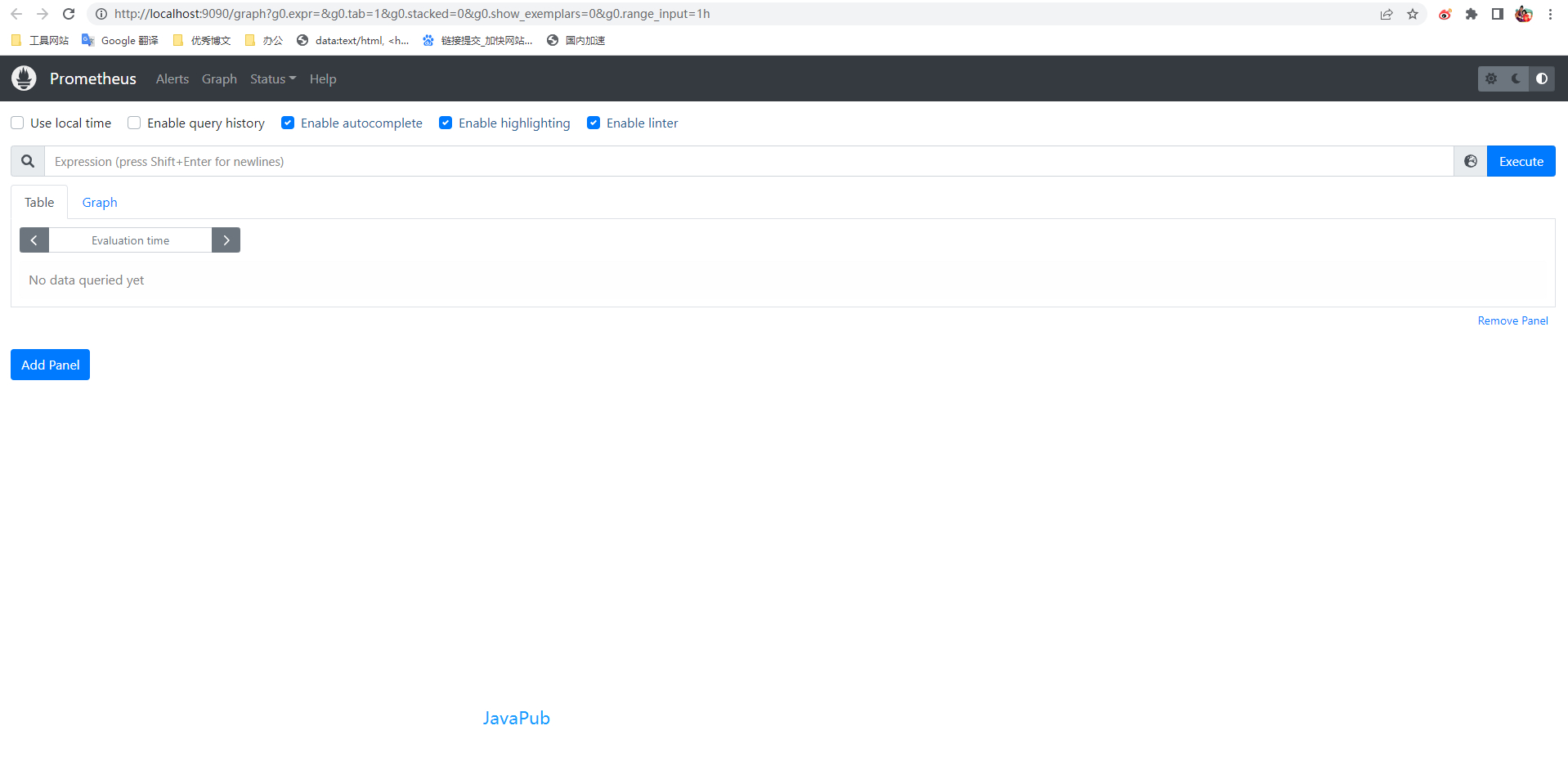The width and height of the screenshot is (1568, 775).
Task: Open the Graph nav item in header
Action: (x=219, y=78)
